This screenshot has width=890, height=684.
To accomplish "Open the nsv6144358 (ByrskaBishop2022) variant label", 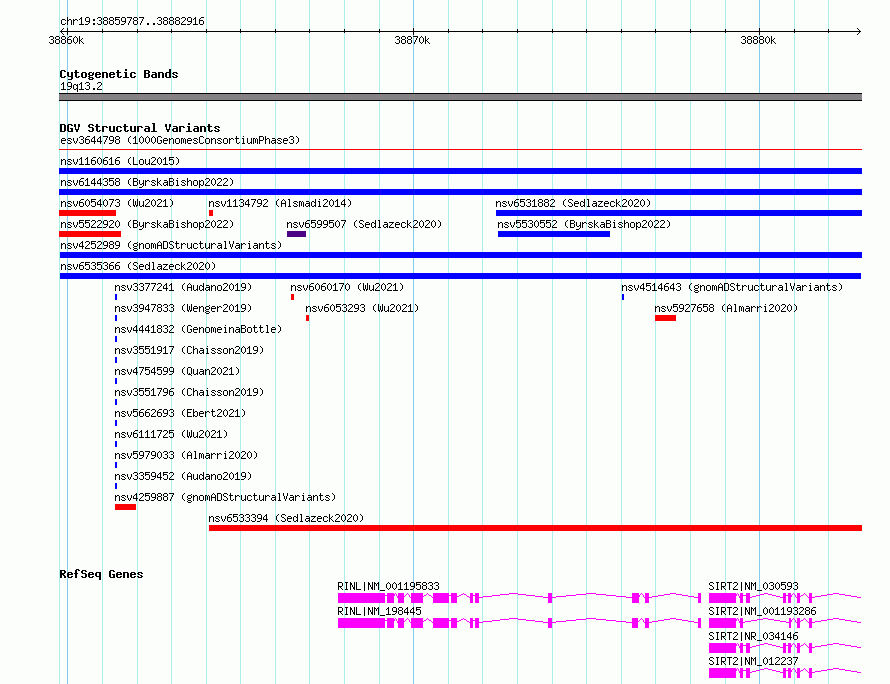I will tap(147, 182).
